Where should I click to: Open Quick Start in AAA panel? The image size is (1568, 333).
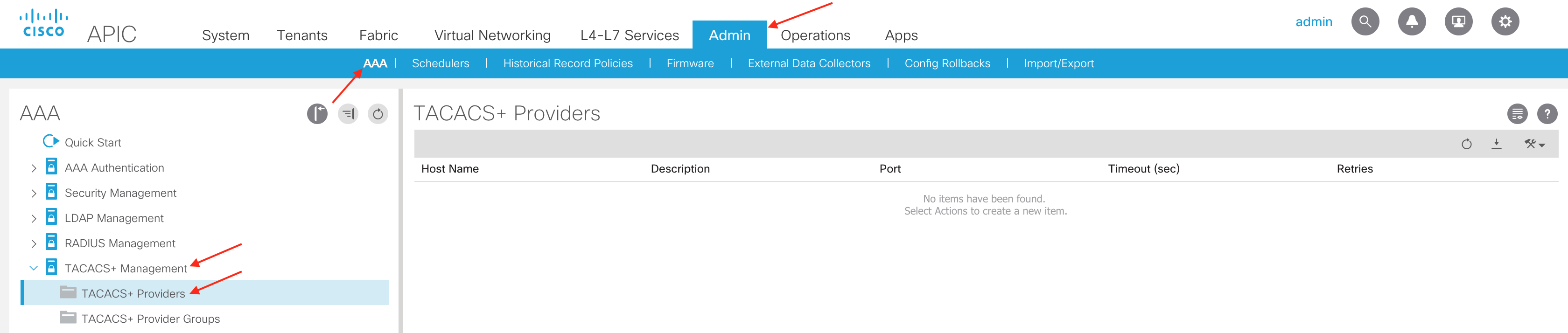coord(92,142)
